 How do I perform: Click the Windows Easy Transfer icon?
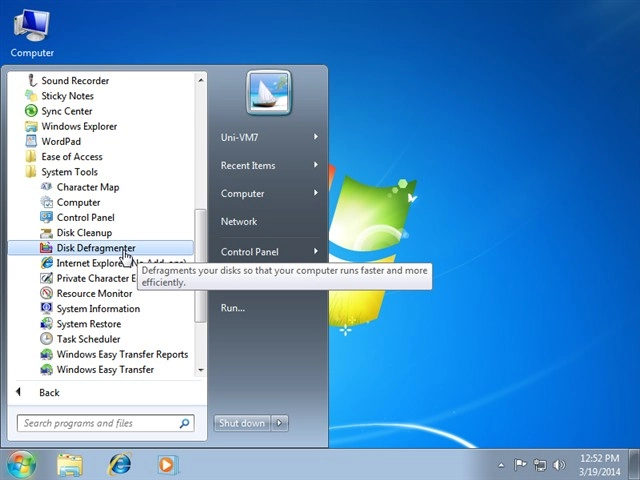click(x=46, y=369)
